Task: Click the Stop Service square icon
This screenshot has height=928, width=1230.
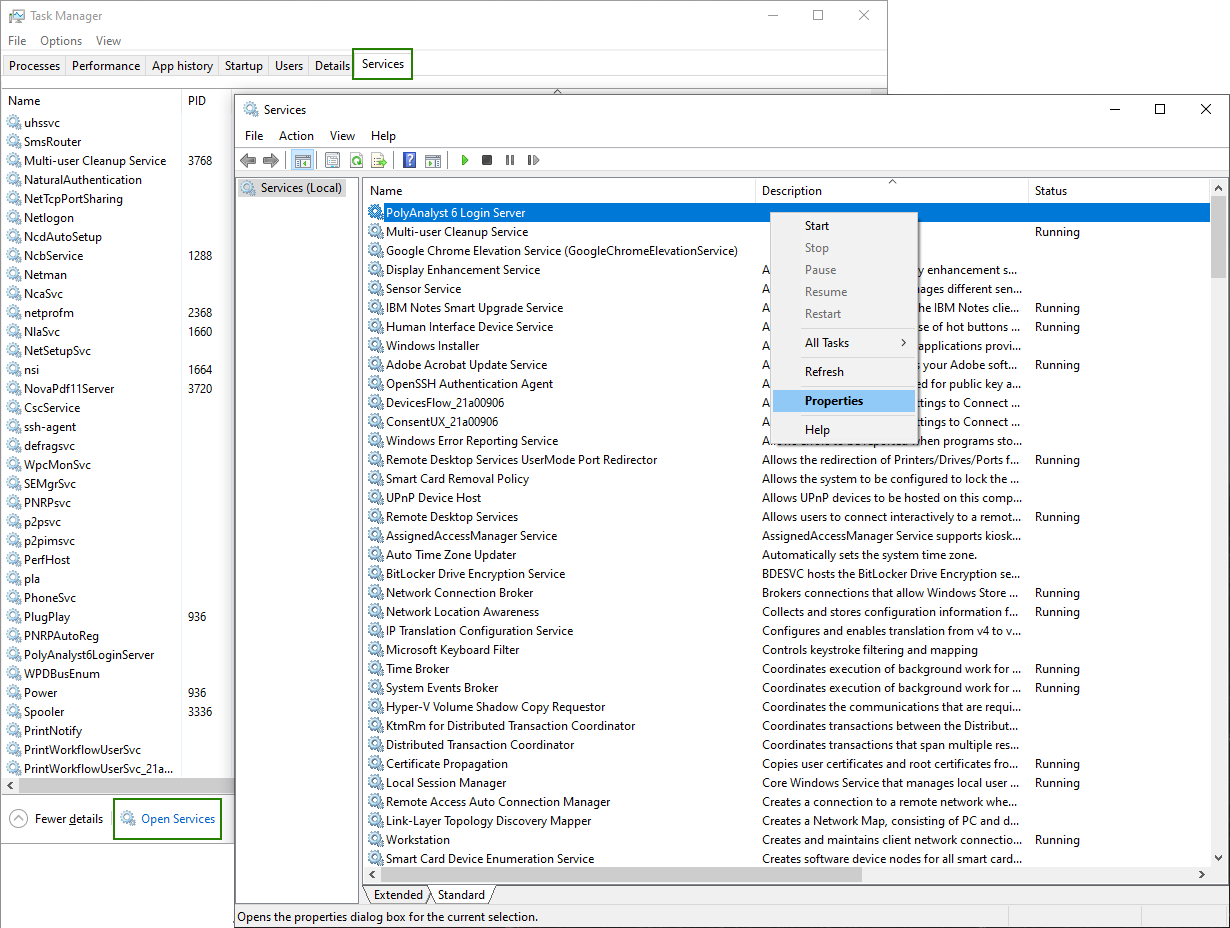Action: tap(487, 160)
